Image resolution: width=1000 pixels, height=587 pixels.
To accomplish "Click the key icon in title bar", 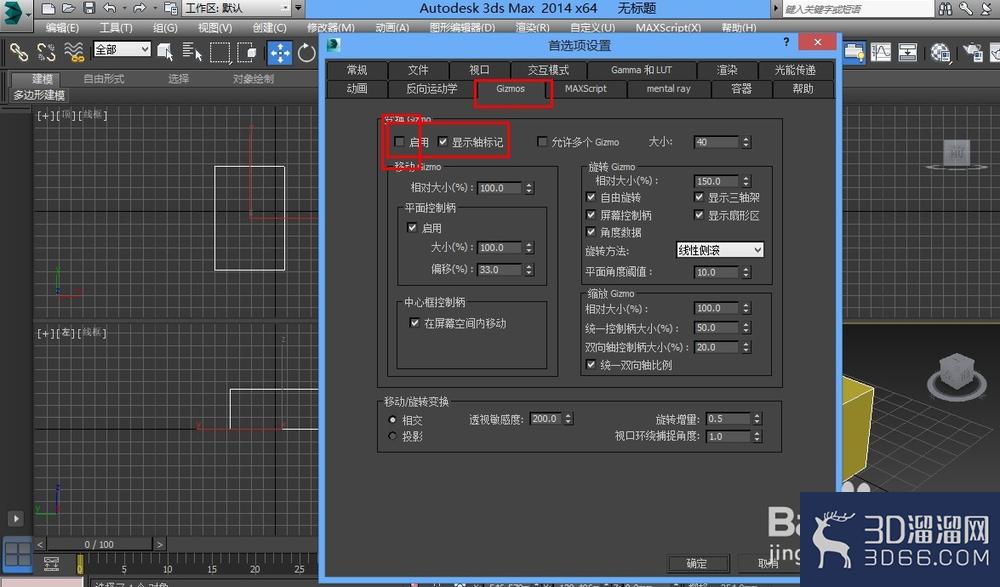I will [966, 8].
